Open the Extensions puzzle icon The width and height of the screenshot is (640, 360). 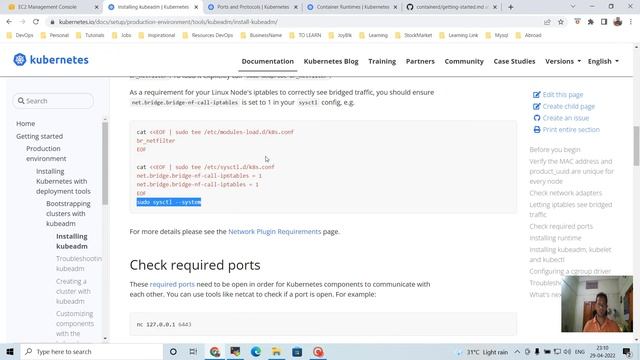591,22
